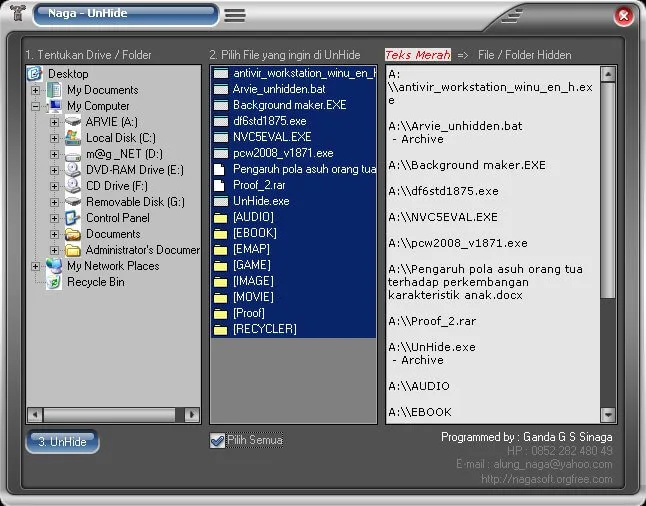Click the 3. UnHide button

point(62,442)
